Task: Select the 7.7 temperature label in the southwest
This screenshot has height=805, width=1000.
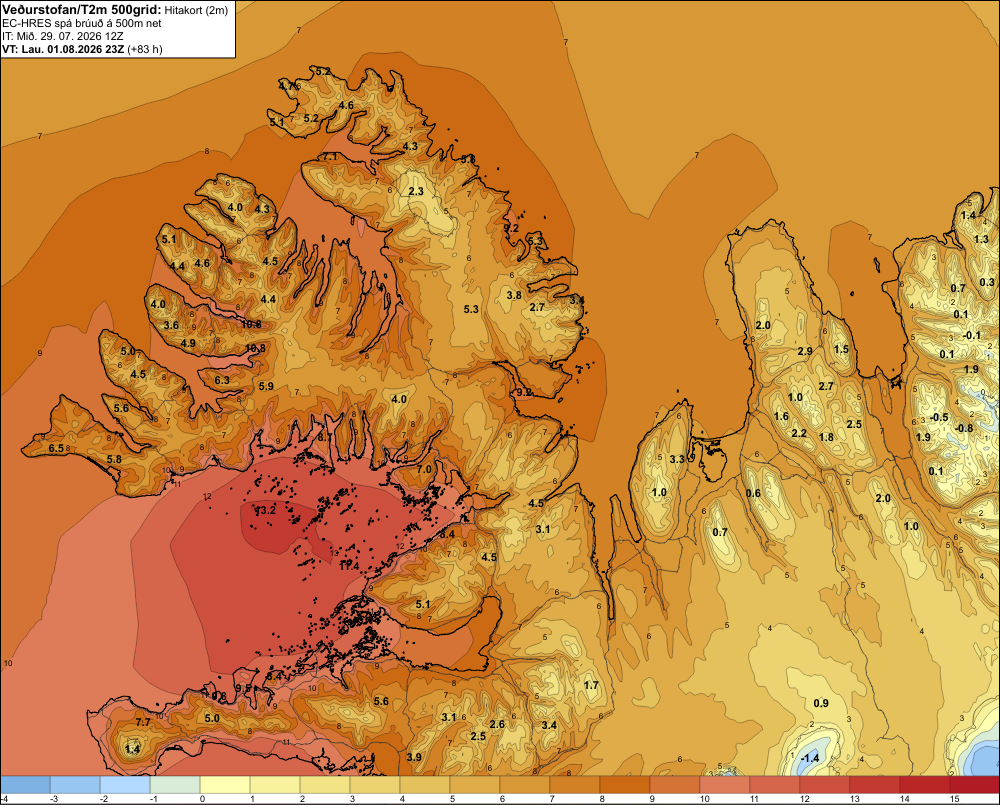Action: tap(143, 722)
